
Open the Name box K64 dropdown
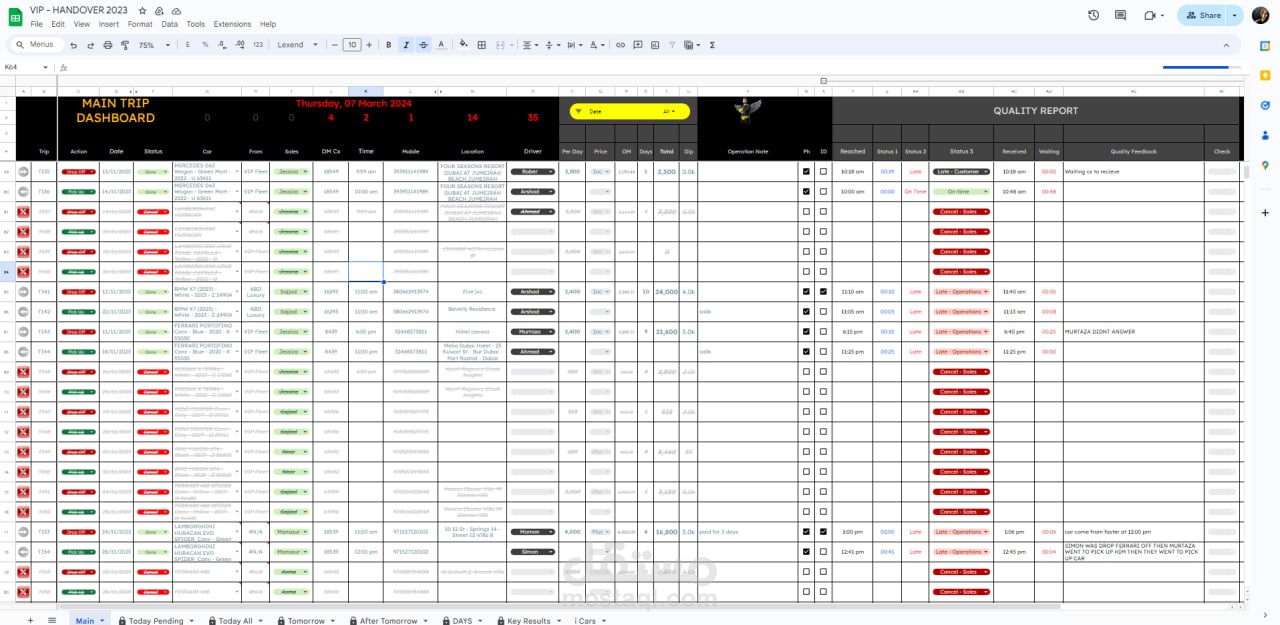pyautogui.click(x=46, y=67)
